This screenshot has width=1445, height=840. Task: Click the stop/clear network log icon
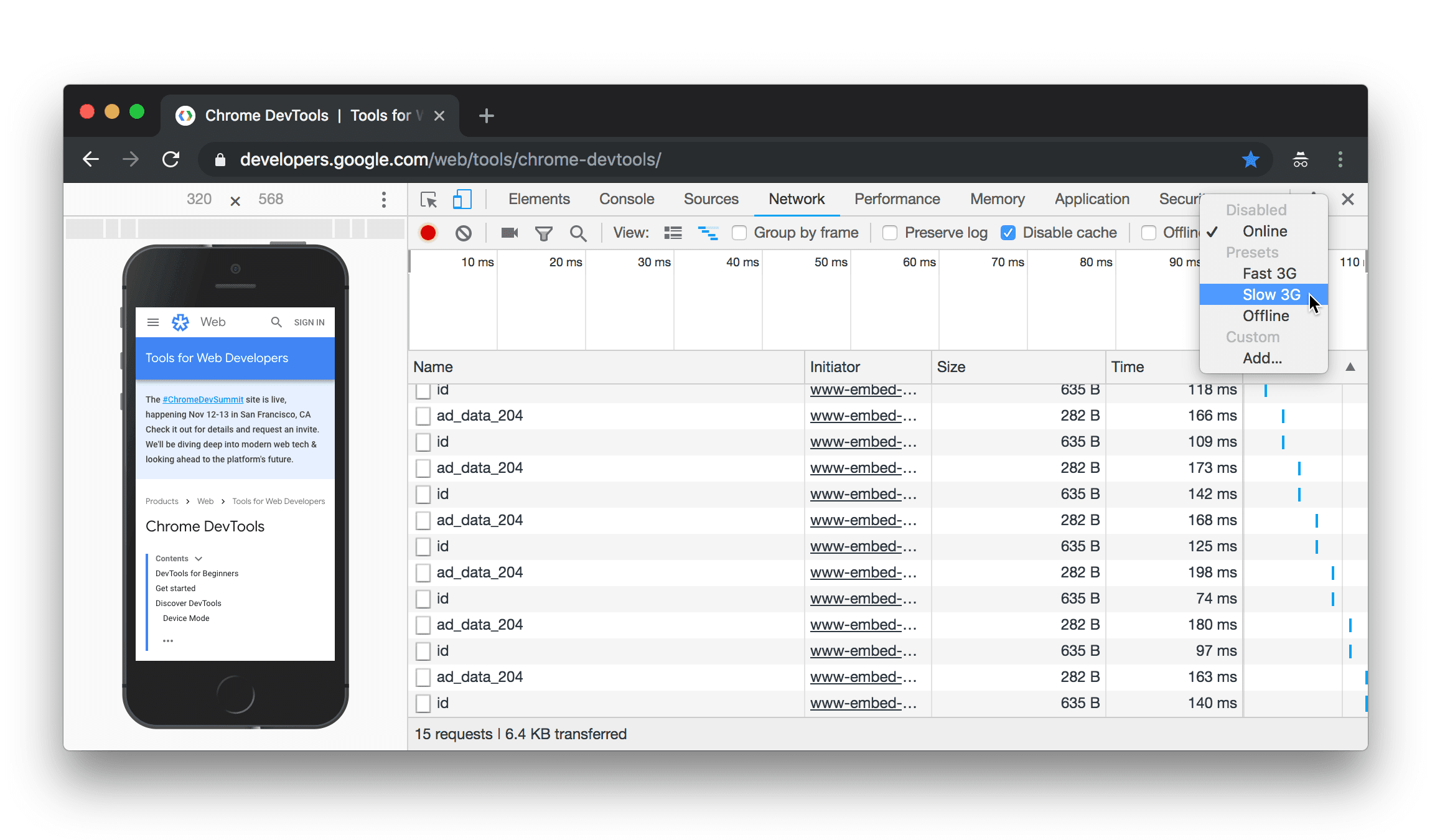pos(462,232)
